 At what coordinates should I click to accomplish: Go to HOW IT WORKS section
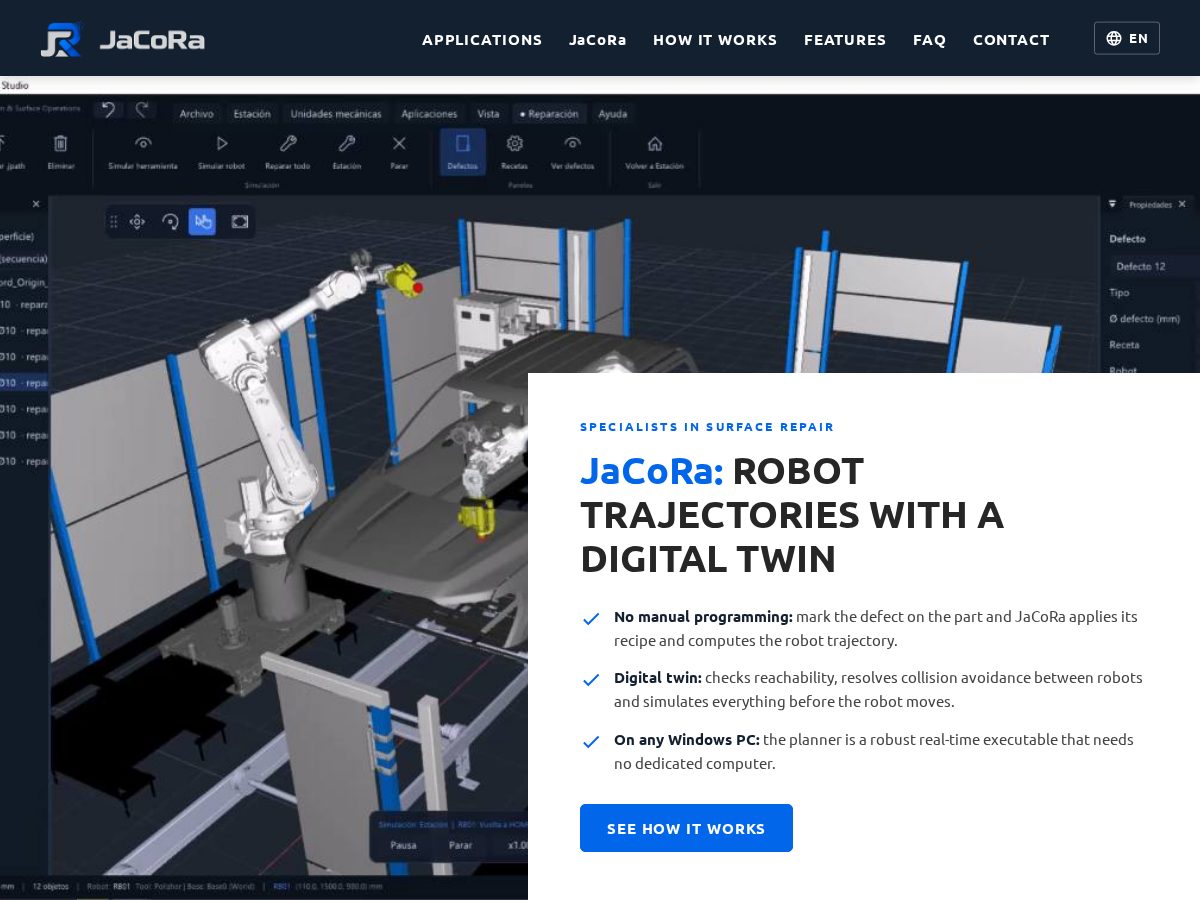pyautogui.click(x=715, y=40)
